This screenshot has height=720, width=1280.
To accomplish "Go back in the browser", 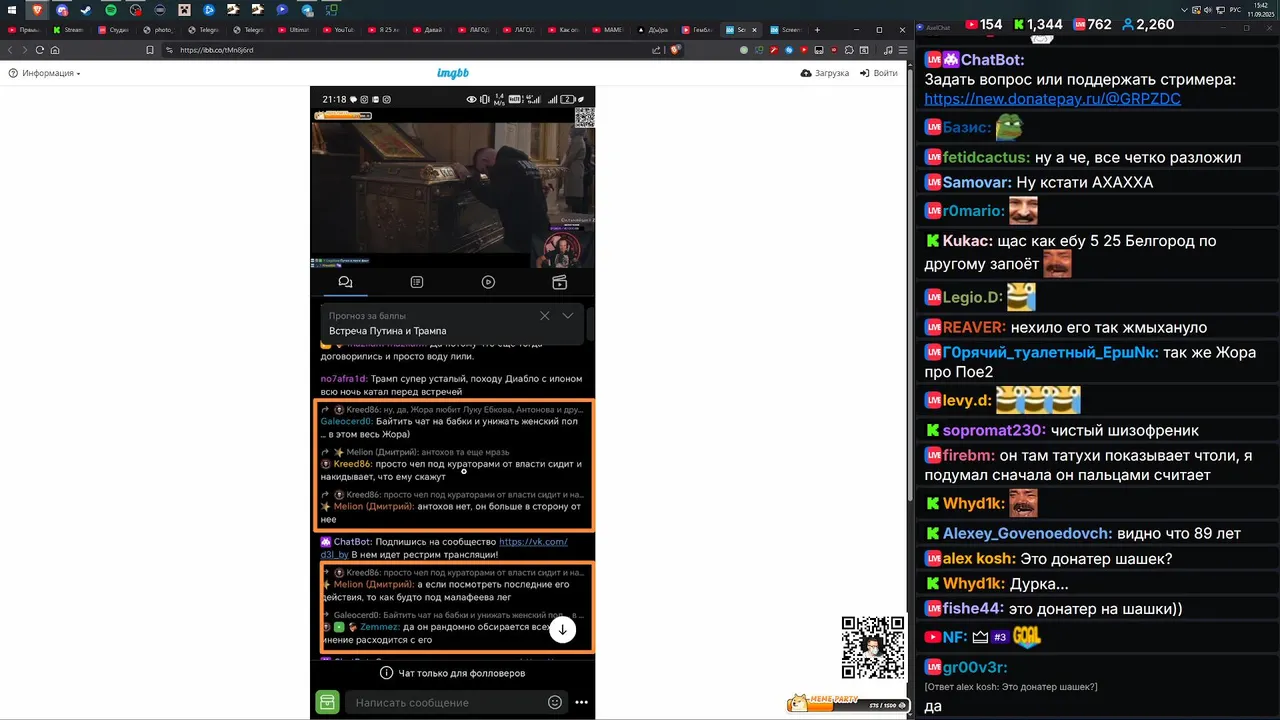I will [11, 50].
